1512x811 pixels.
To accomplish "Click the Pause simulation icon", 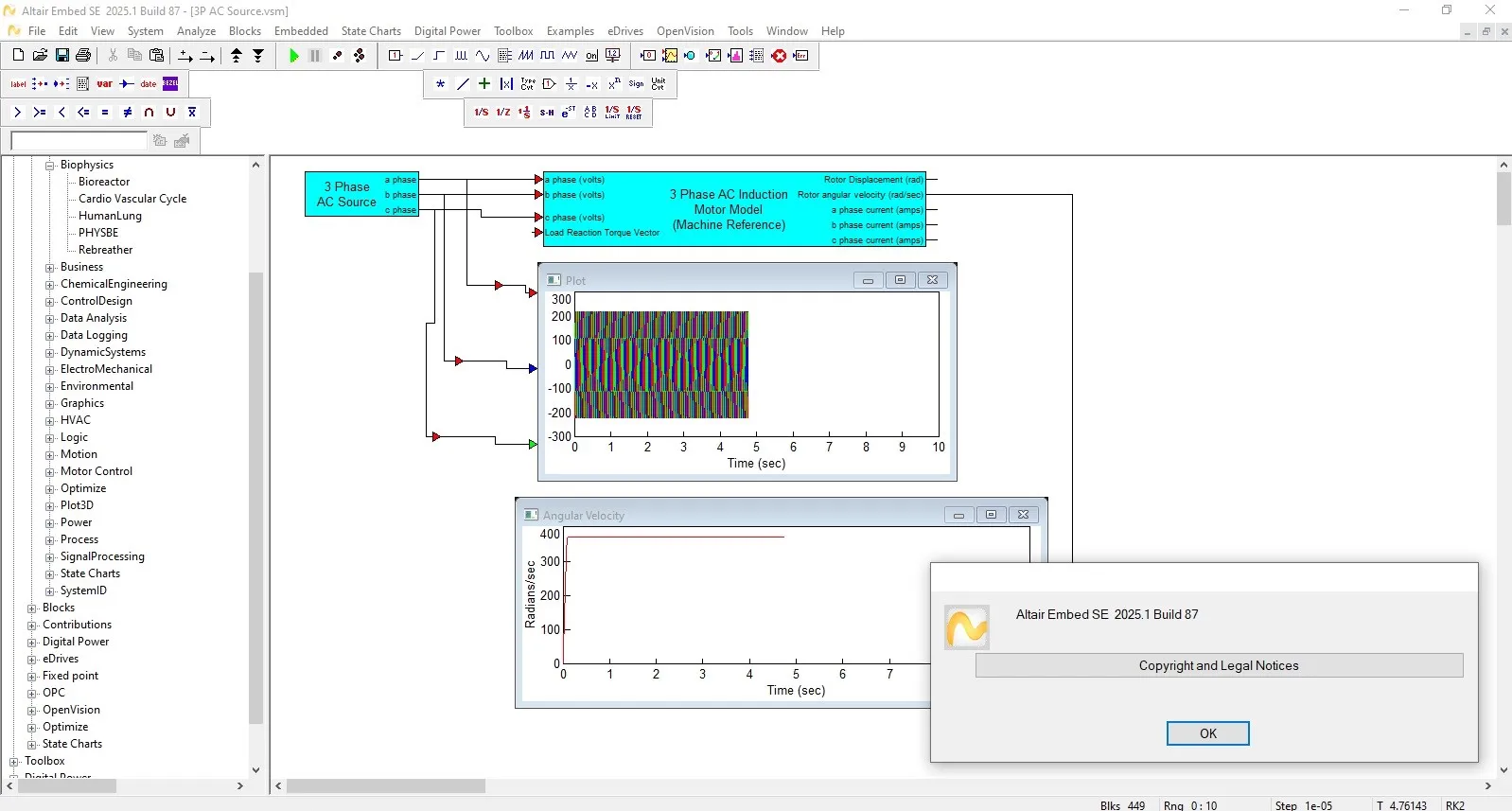I will (315, 56).
